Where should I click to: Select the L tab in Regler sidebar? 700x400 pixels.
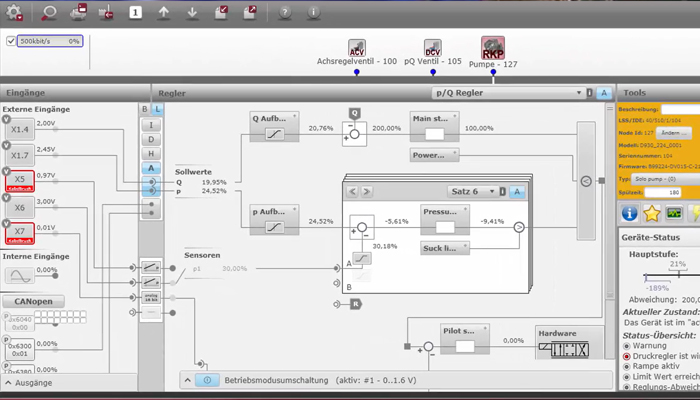(x=158, y=109)
